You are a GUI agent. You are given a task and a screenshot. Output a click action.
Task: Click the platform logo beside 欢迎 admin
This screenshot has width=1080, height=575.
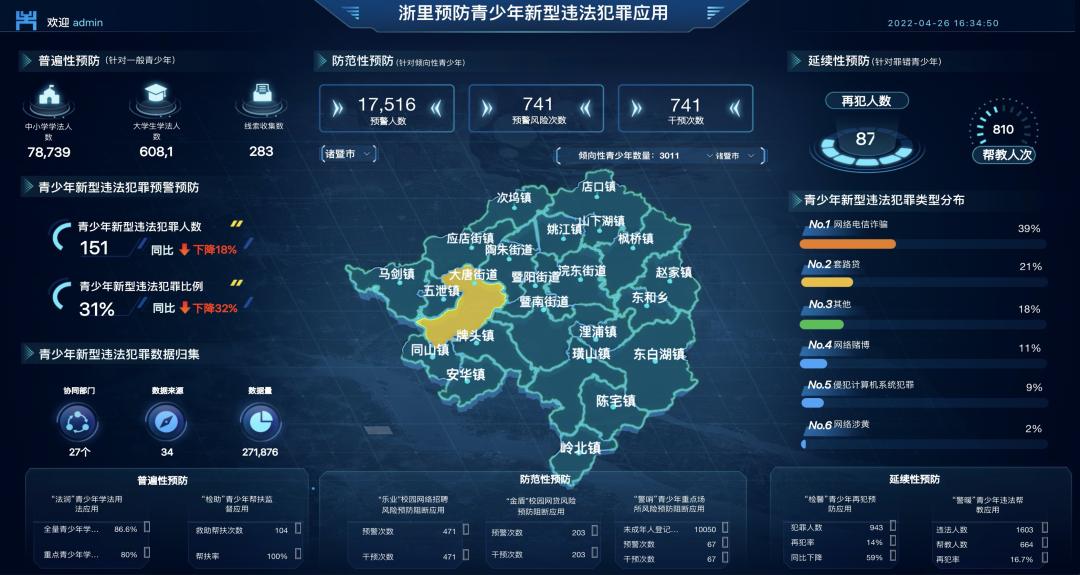point(26,21)
